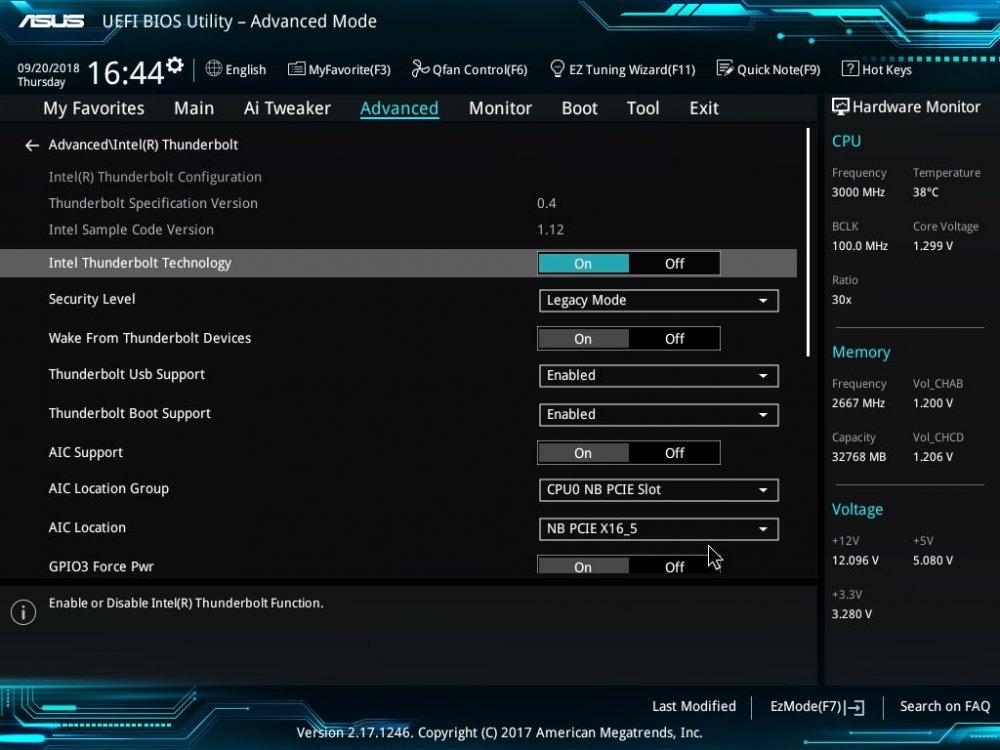
Task: Go to the Boot tab
Action: 579,108
